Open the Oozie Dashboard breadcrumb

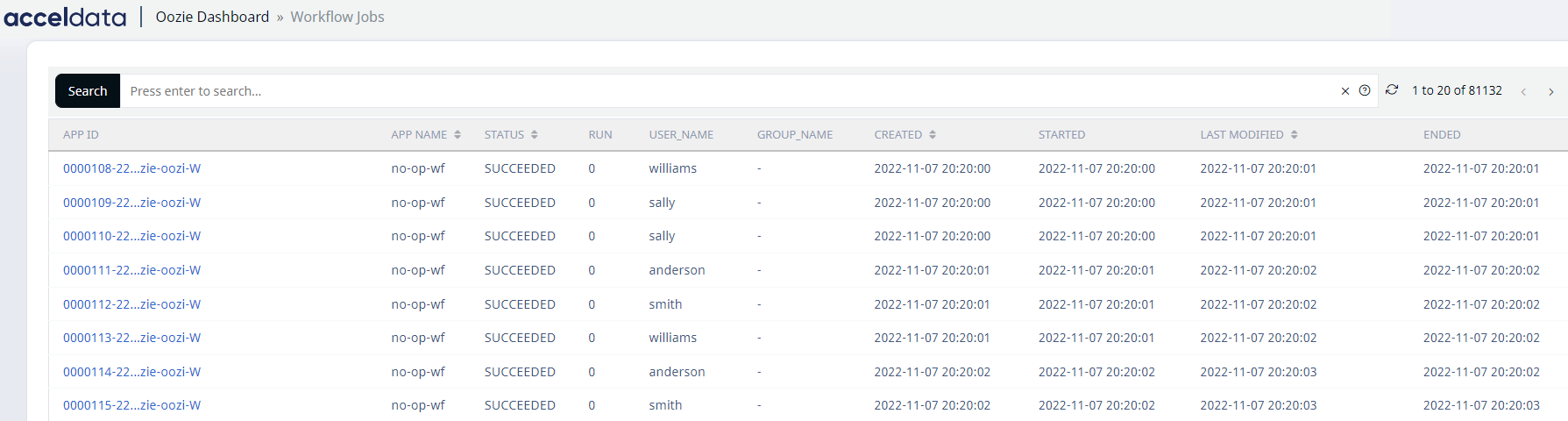tap(212, 17)
